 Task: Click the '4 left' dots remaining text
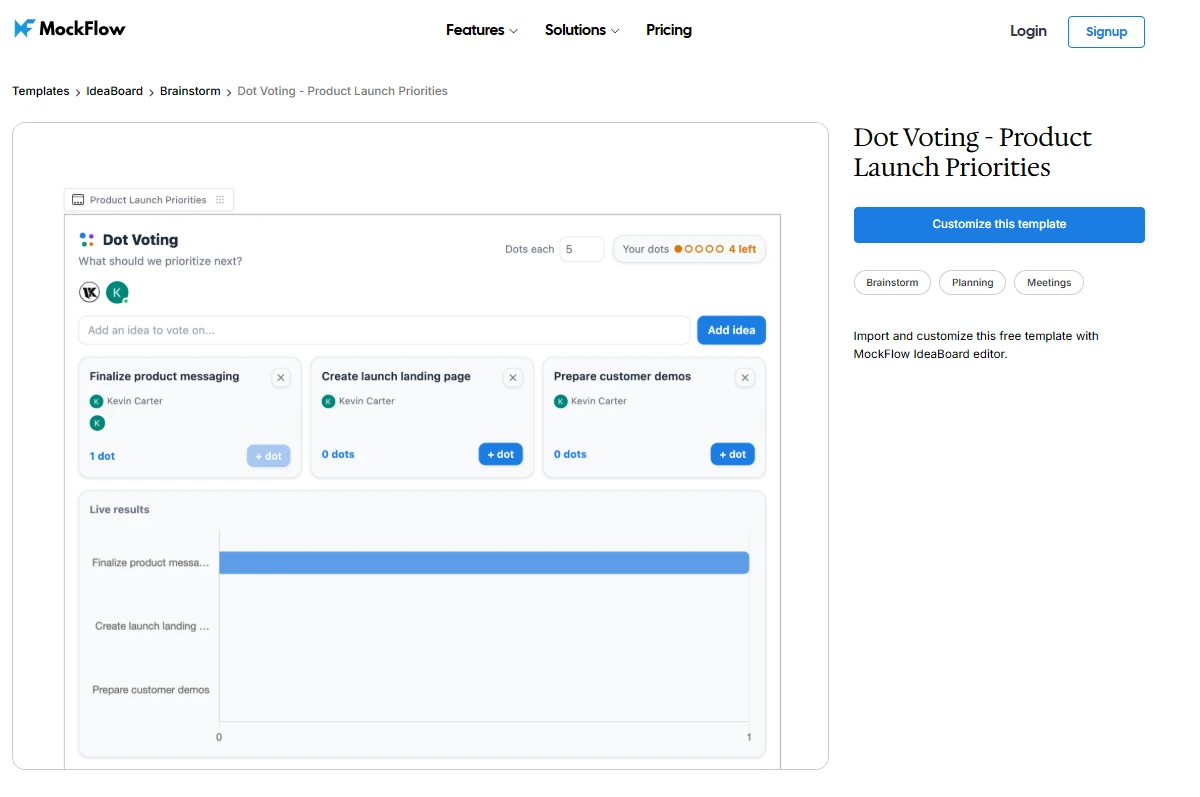742,249
